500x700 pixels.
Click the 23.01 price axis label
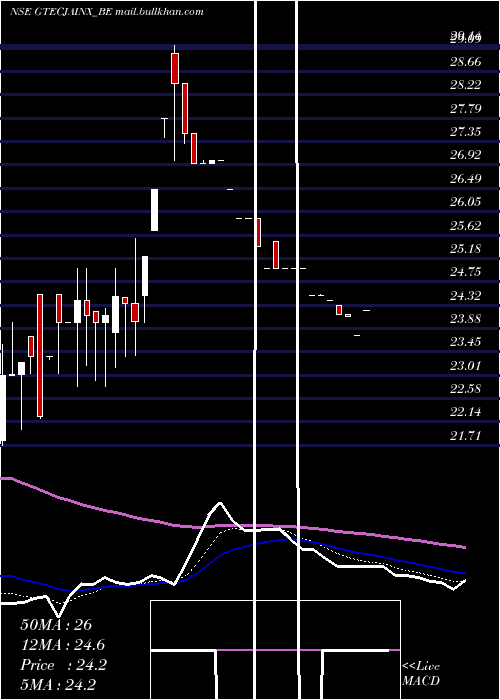click(x=466, y=366)
